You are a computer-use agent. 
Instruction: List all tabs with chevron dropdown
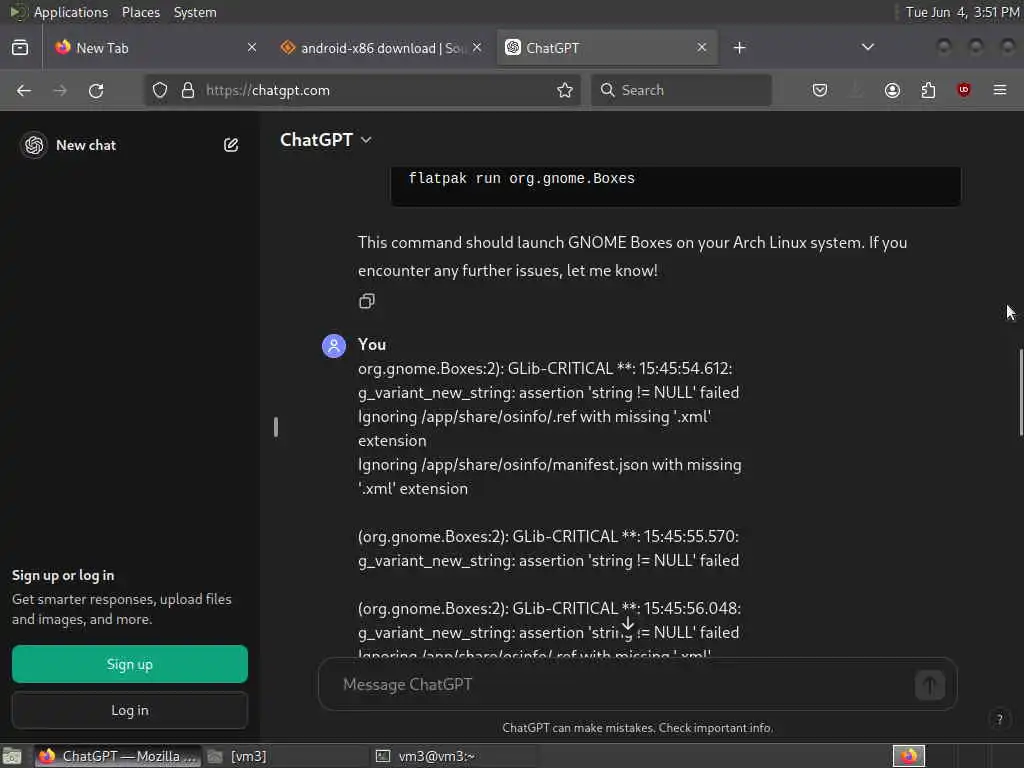click(867, 47)
